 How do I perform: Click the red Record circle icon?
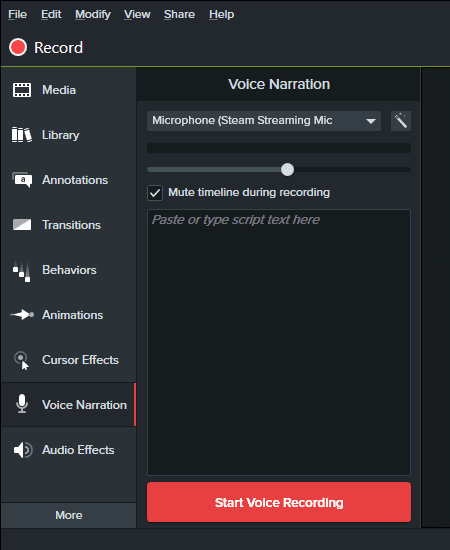coord(18,47)
